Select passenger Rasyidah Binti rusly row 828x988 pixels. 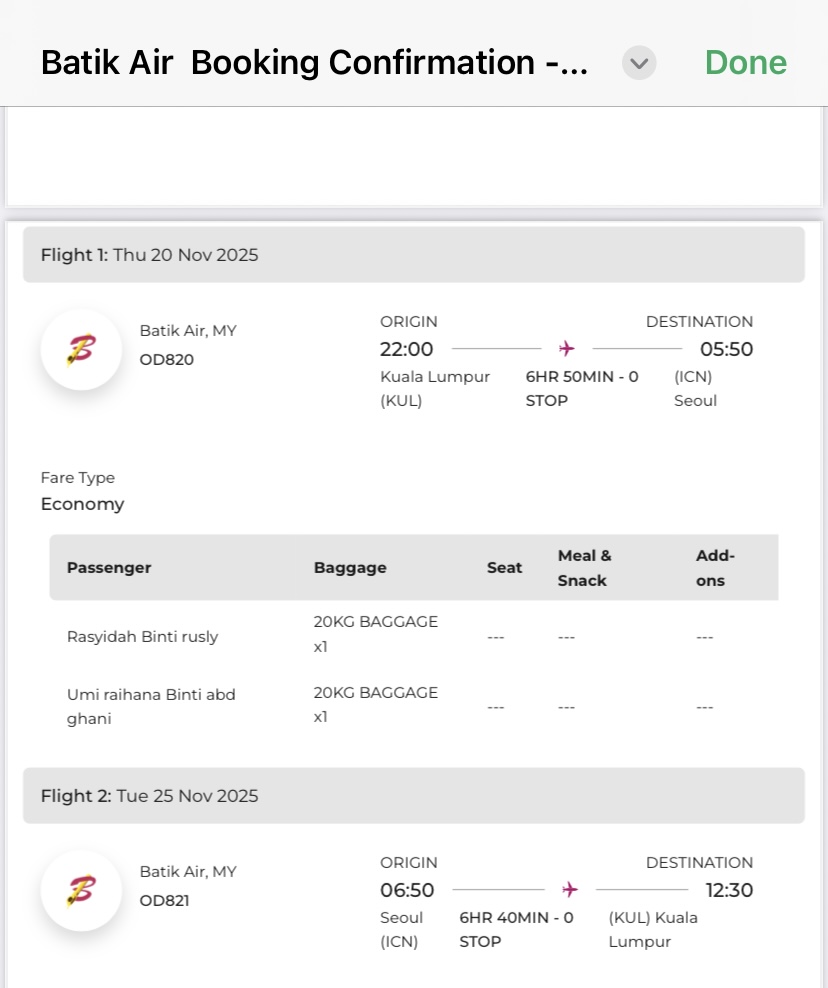[x=142, y=636]
